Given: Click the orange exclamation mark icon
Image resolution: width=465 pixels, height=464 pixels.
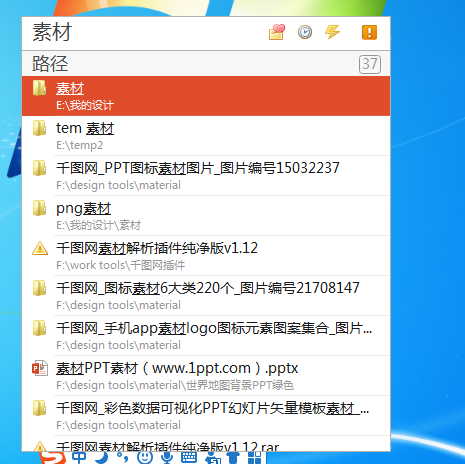Looking at the screenshot, I should coord(369,32).
